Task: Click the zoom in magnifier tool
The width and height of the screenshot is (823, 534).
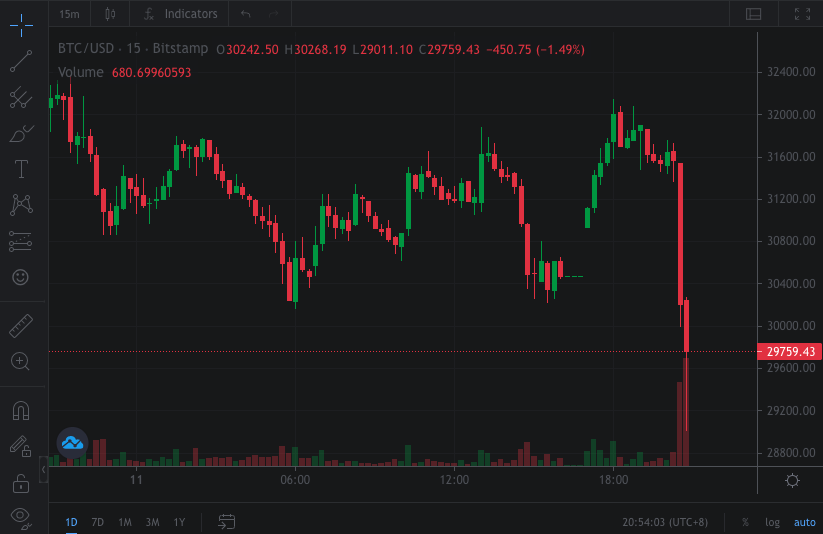Action: point(21,361)
